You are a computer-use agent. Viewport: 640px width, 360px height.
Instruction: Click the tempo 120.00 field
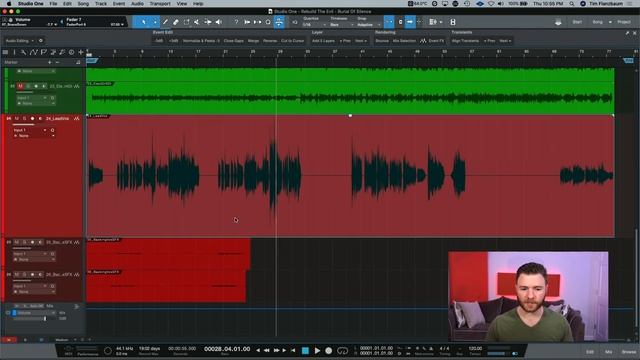tap(475, 349)
